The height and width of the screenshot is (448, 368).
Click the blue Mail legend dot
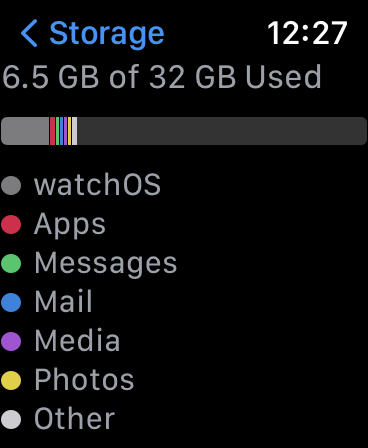(x=11, y=302)
